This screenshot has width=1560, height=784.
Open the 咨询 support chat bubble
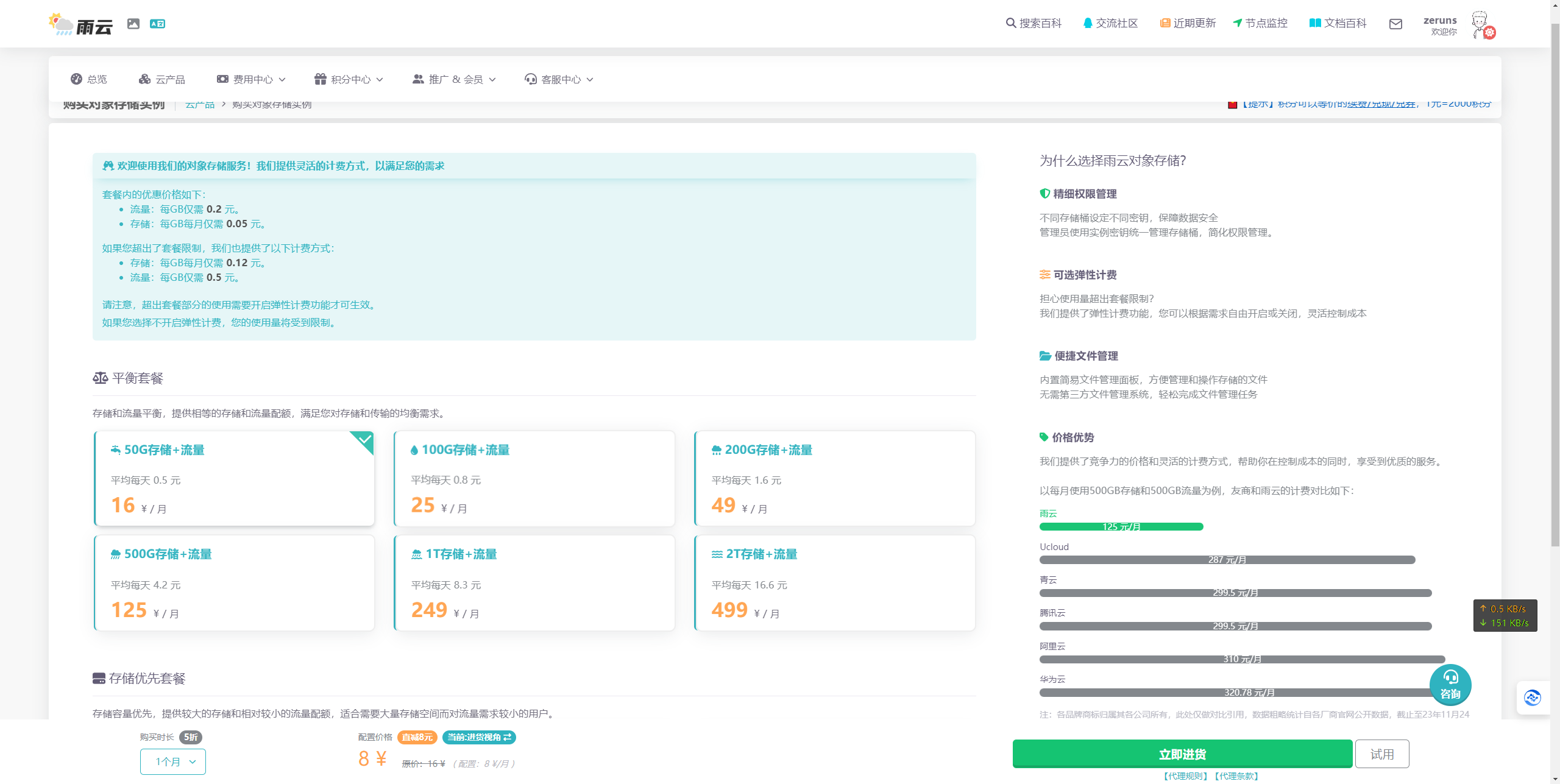pos(1450,685)
